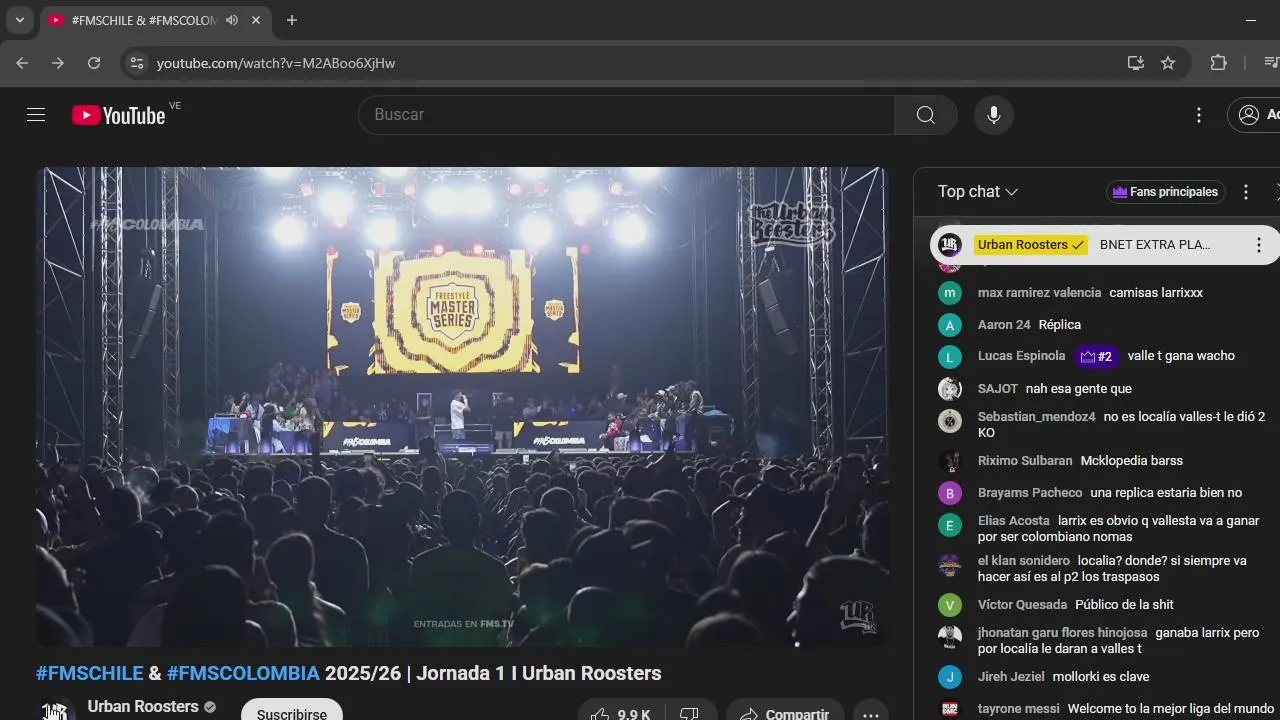This screenshot has width=1280, height=720.
Task: Open #FMSCOLOMBIA hashtag link in title
Action: [x=243, y=673]
